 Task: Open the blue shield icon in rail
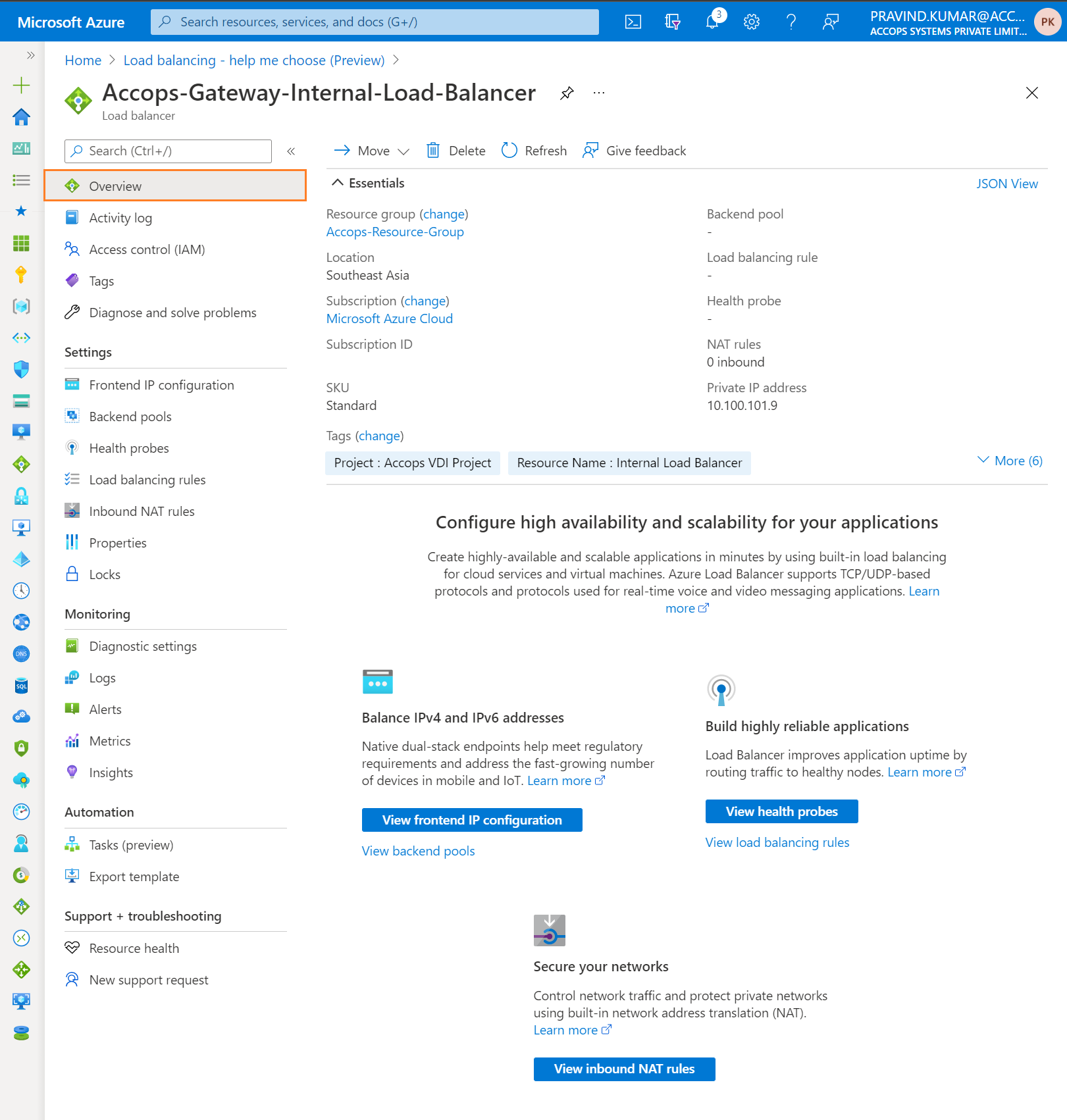22,369
